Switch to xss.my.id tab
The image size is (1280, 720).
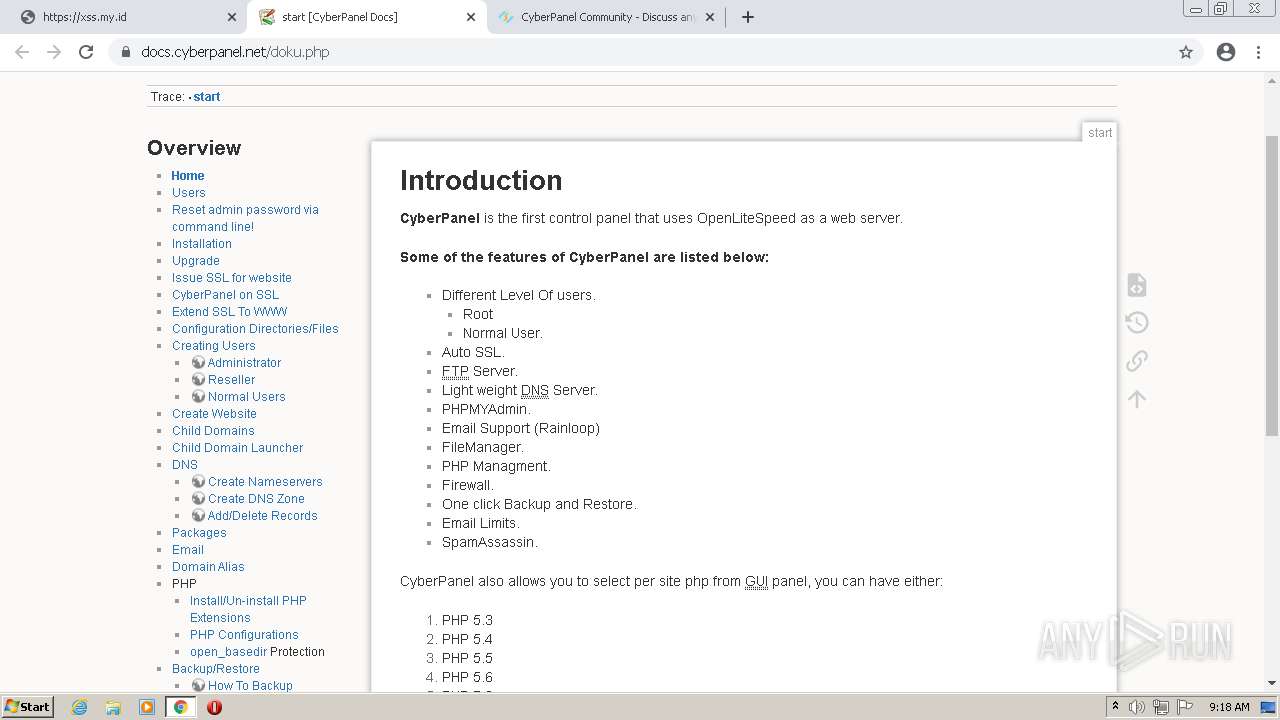(x=125, y=17)
